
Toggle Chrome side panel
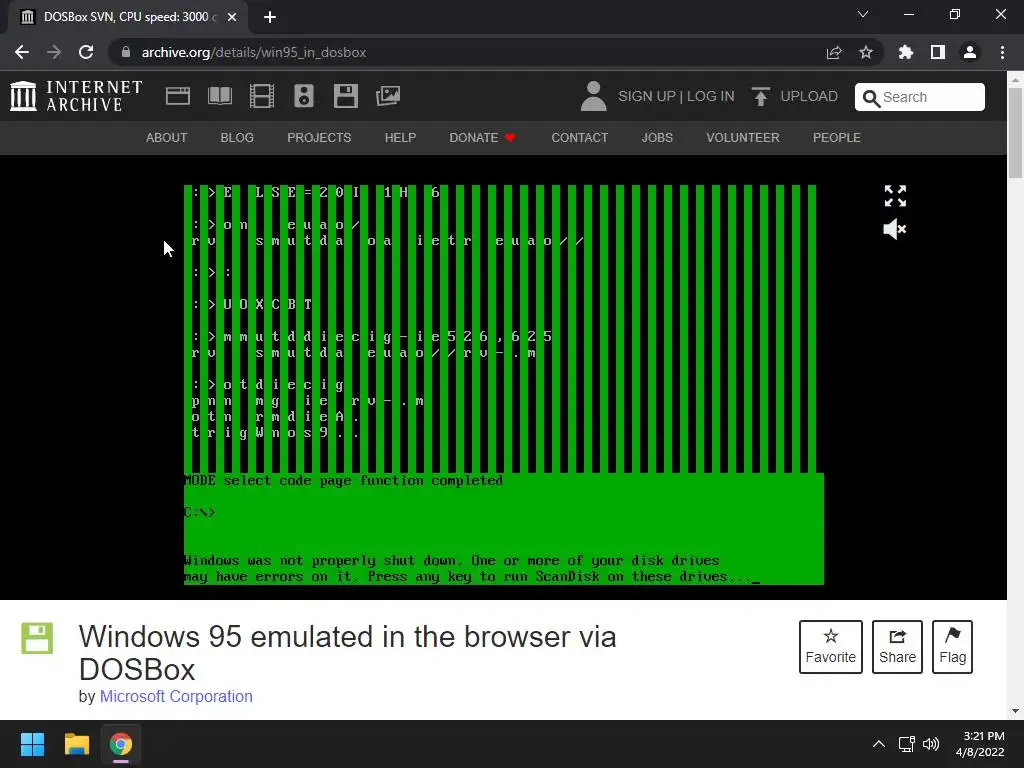[938, 52]
